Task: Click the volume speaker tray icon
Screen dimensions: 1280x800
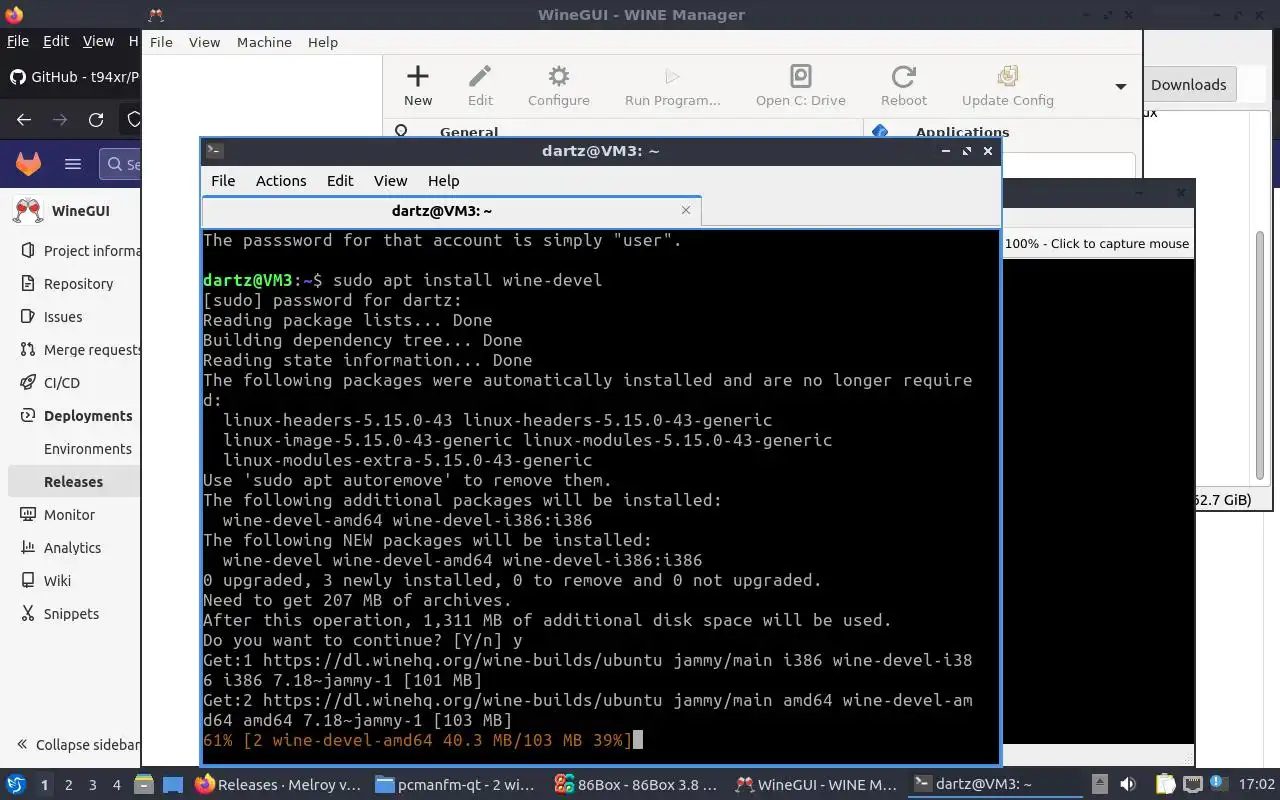Action: tap(1128, 785)
